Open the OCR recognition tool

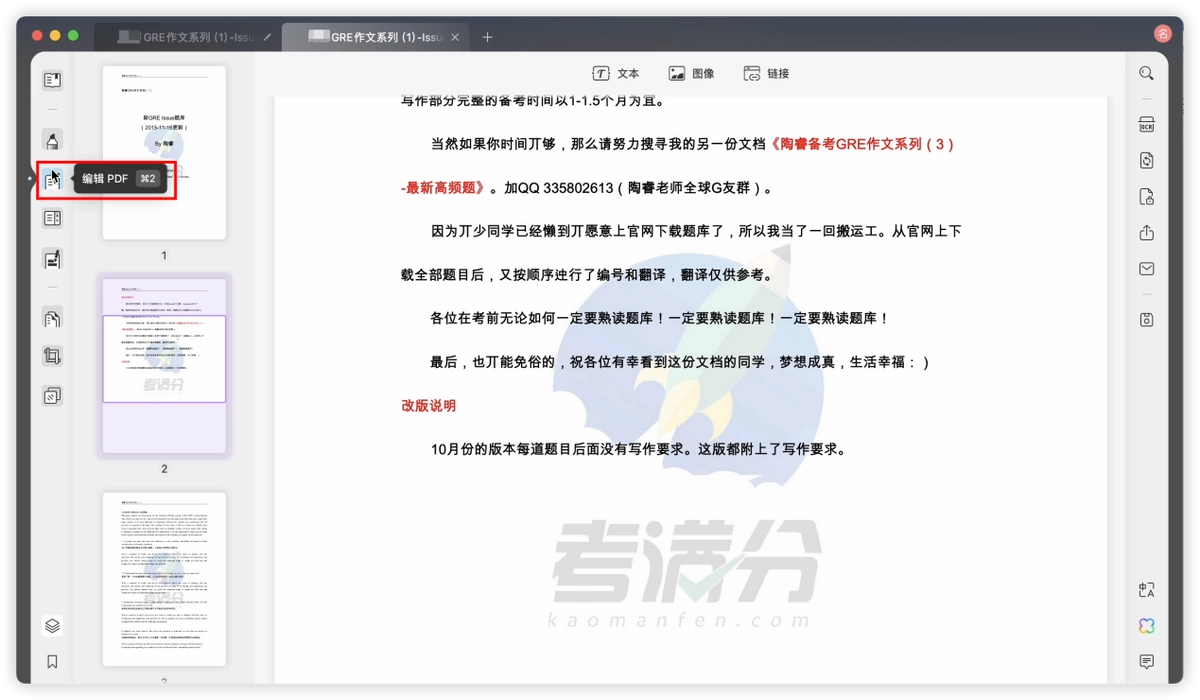(1147, 125)
